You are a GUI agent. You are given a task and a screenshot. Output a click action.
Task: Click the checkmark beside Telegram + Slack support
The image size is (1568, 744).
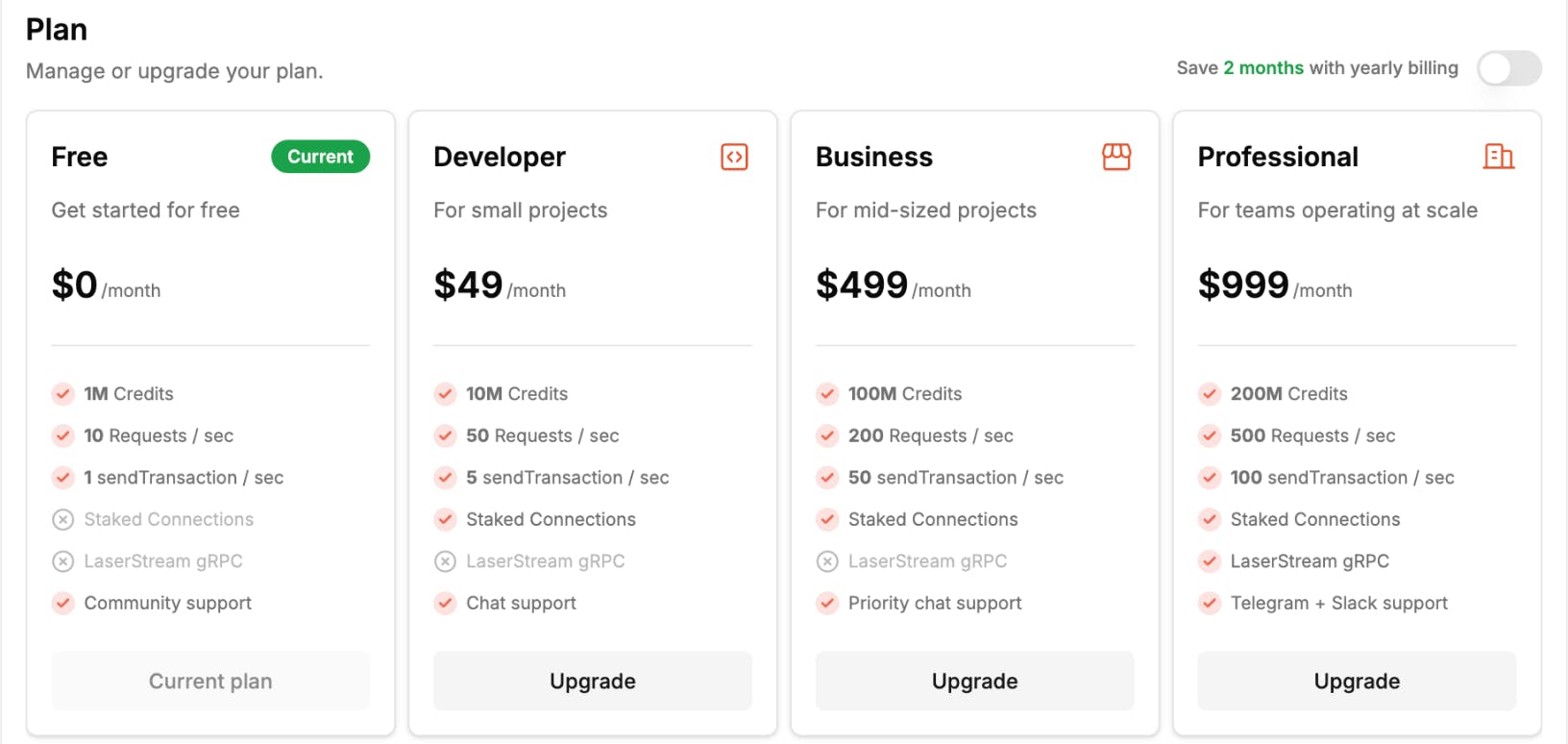[1210, 603]
